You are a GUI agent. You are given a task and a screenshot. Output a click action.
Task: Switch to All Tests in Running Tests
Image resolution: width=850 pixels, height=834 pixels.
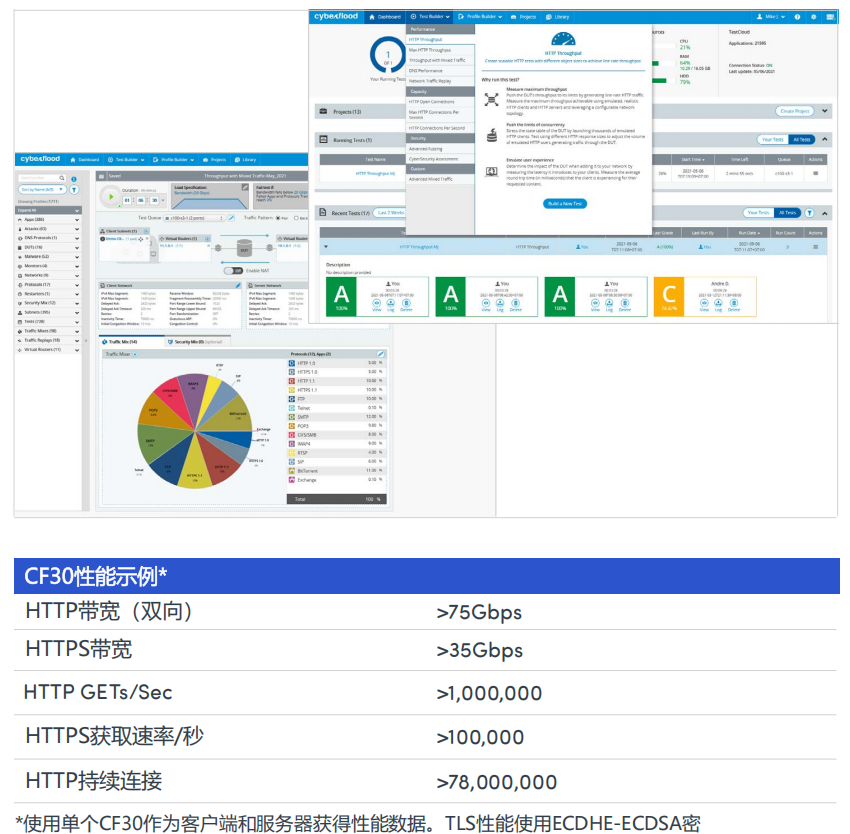[801, 140]
